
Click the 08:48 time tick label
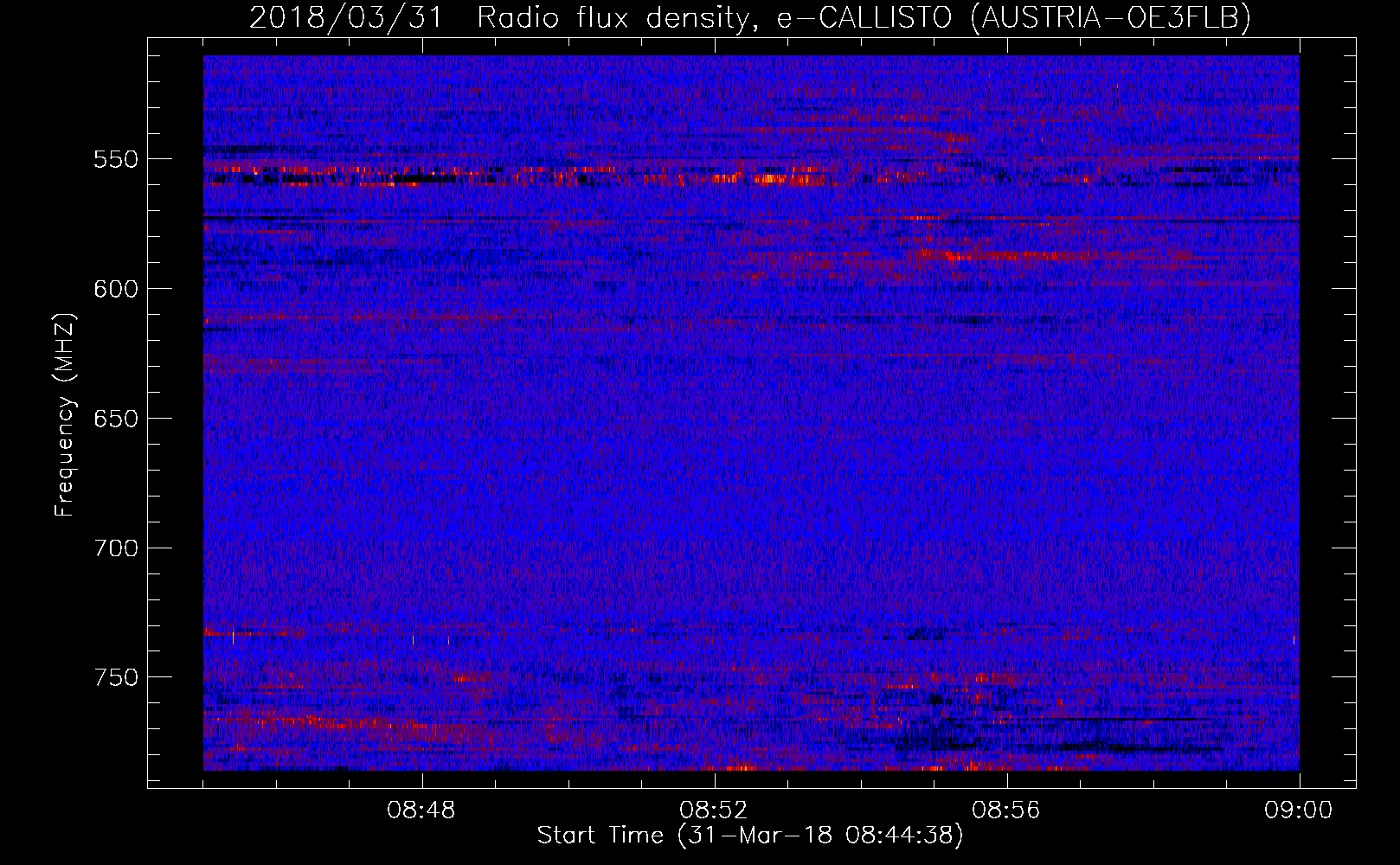421,811
